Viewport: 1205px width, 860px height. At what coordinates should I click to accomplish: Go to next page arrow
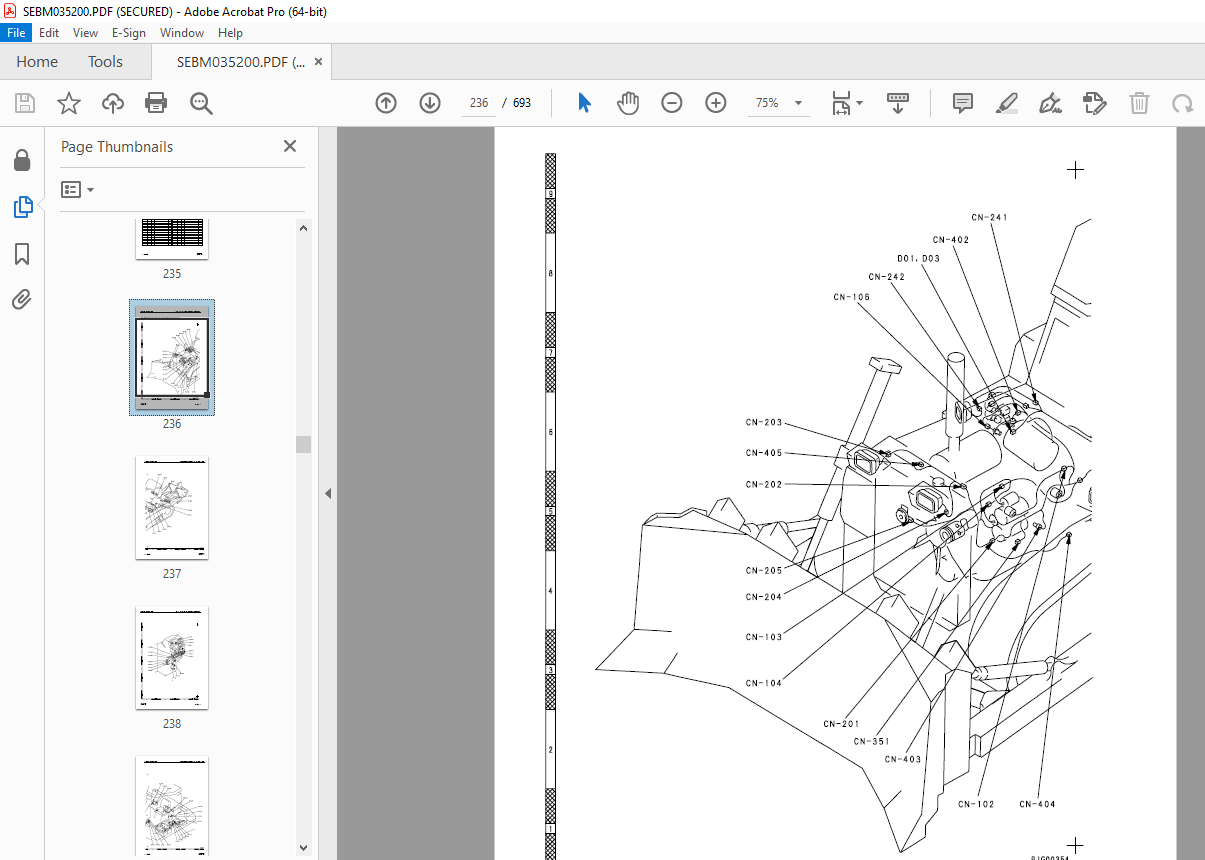point(430,103)
